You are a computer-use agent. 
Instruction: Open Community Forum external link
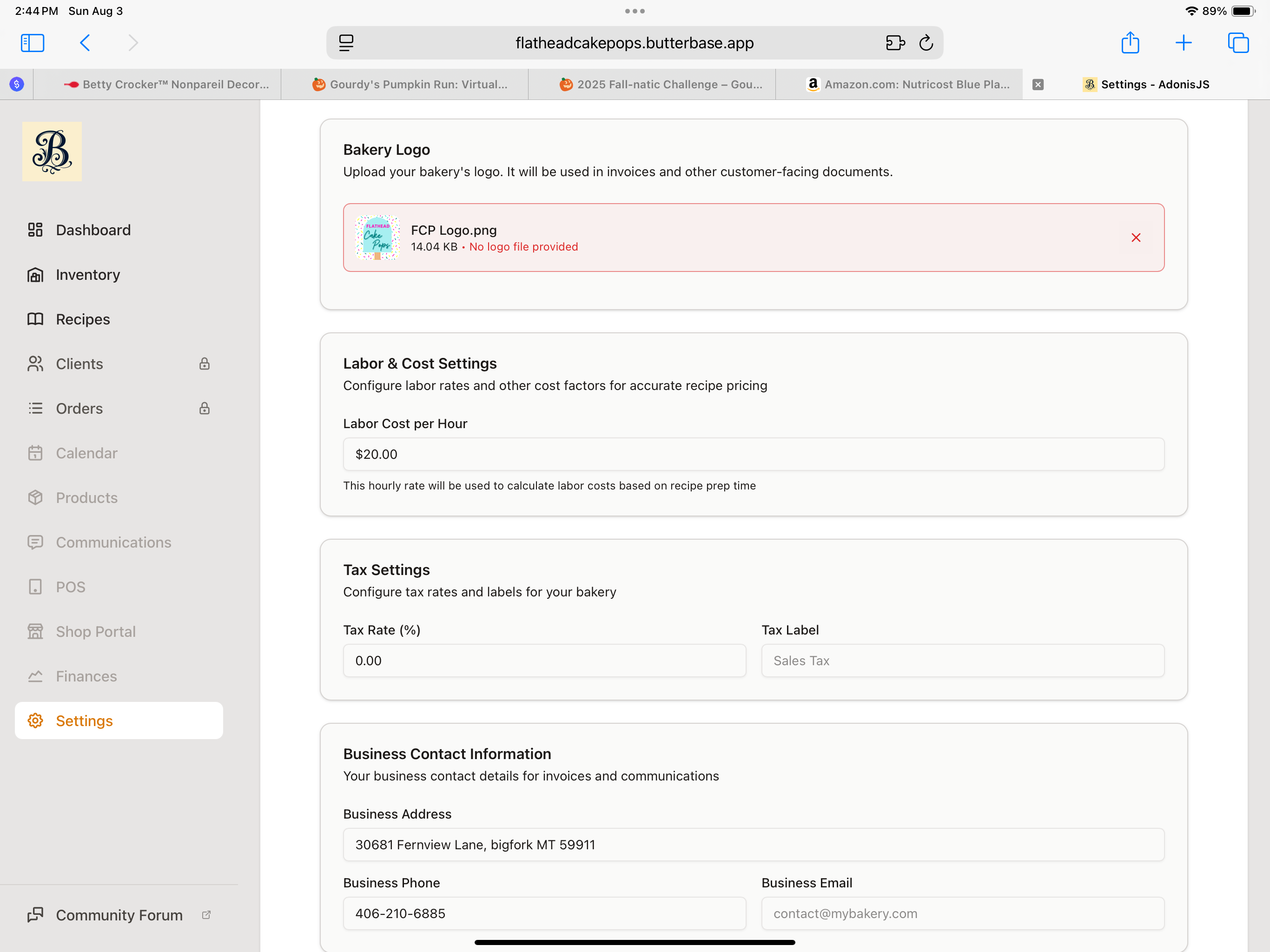click(119, 915)
